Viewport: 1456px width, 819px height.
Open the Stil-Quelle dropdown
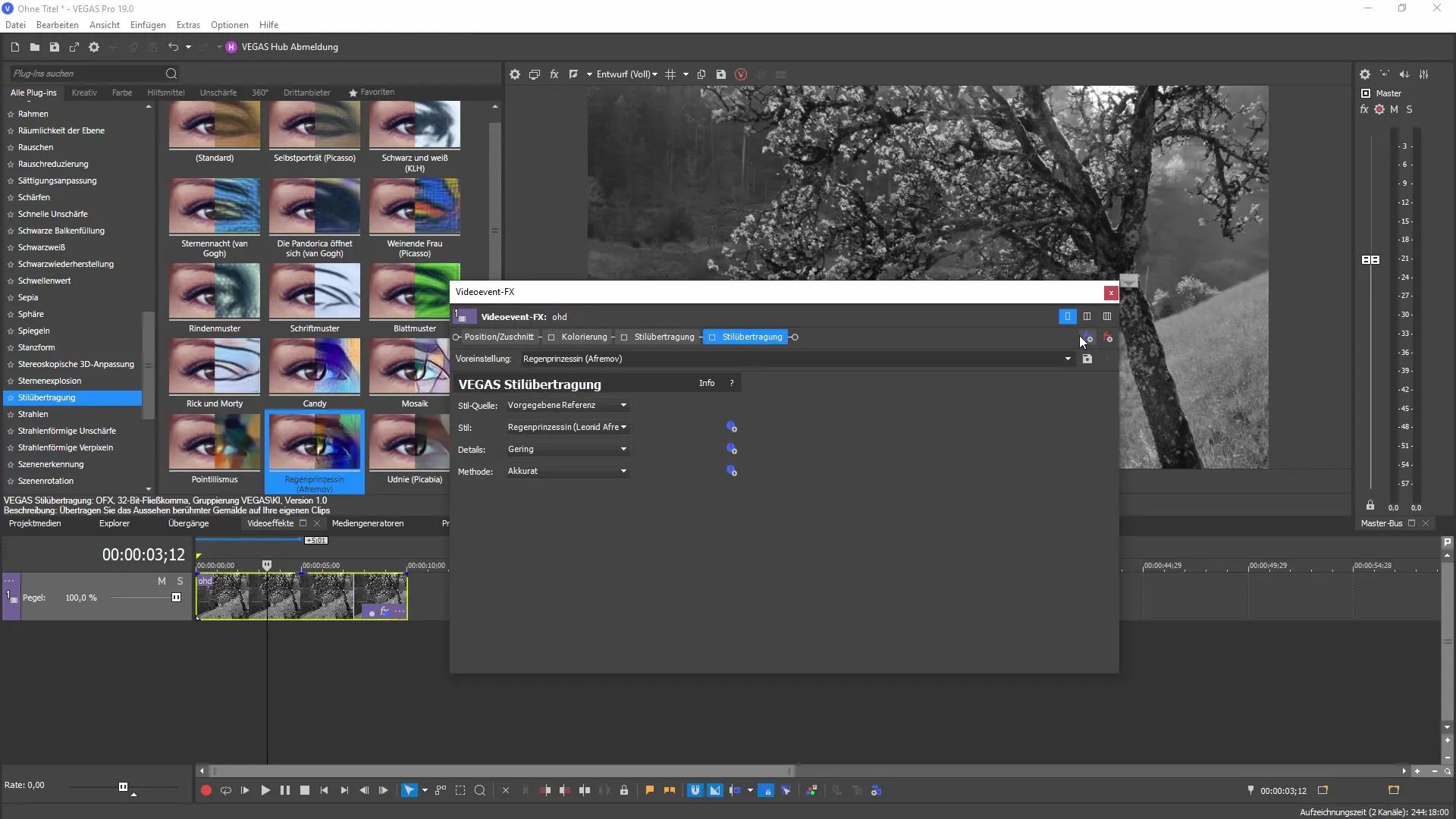(567, 405)
